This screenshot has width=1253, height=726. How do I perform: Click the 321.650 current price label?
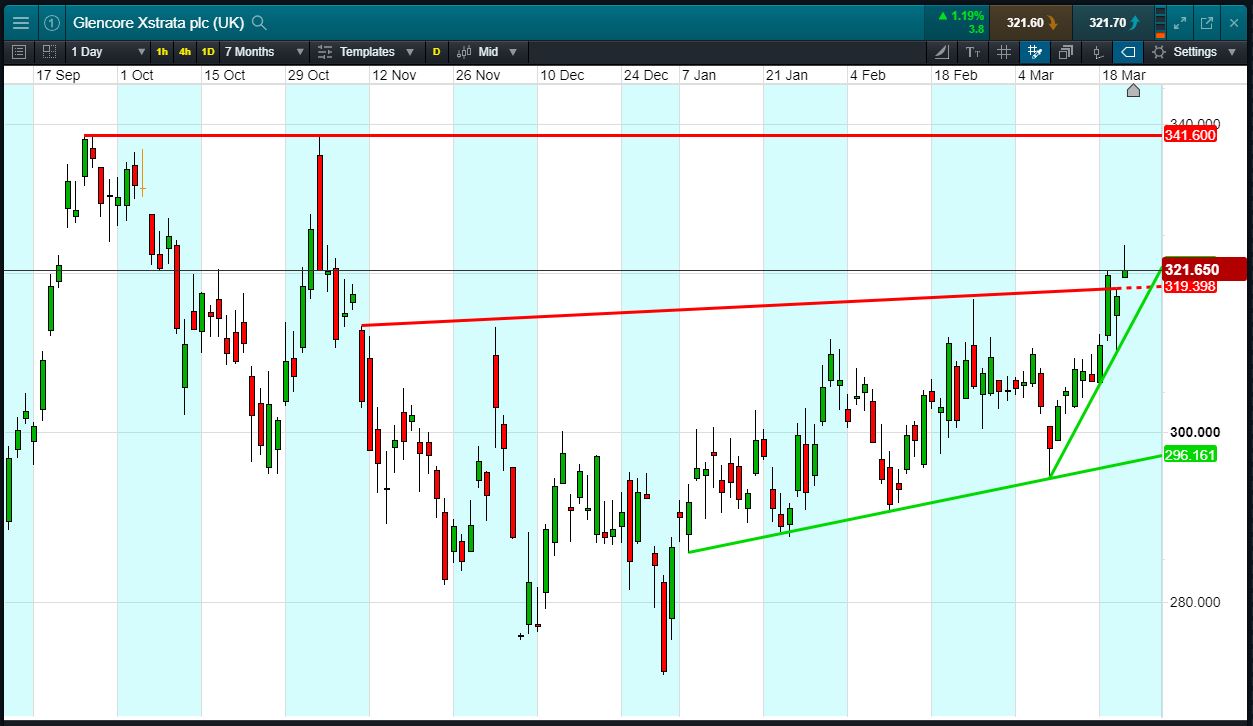pos(1205,269)
